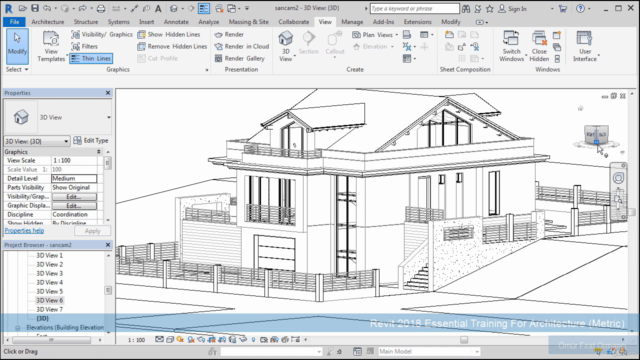The image size is (640, 360).
Task: Click the Undo arrow in quick access
Action: pos(47,8)
